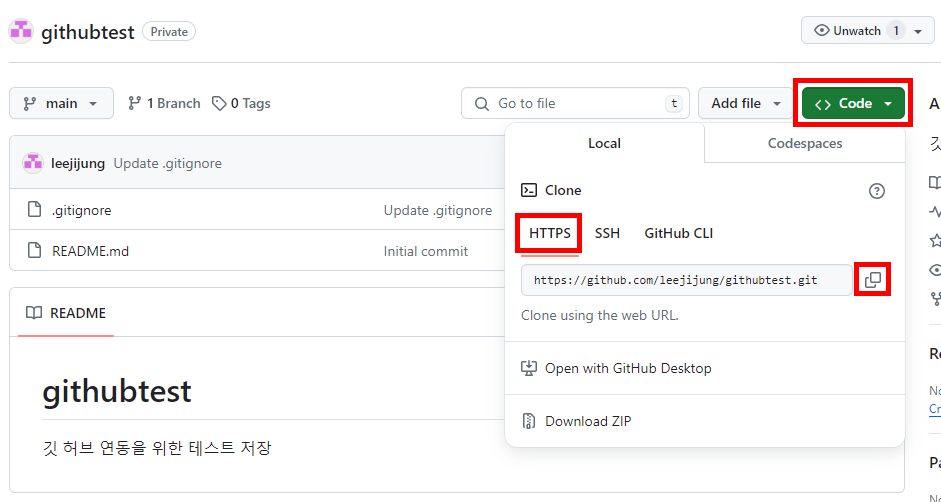Select the README tab

click(x=66, y=313)
